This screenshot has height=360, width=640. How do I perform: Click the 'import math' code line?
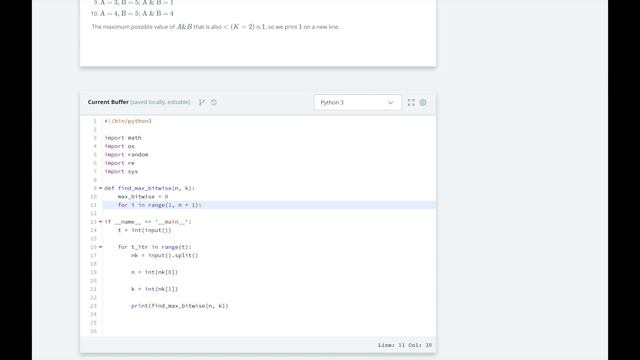123,138
